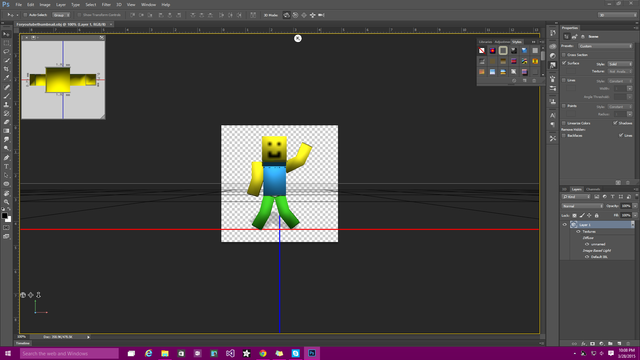This screenshot has width=640, height=360.
Task: Enable the Cross Section checkbox
Action: click(x=564, y=55)
